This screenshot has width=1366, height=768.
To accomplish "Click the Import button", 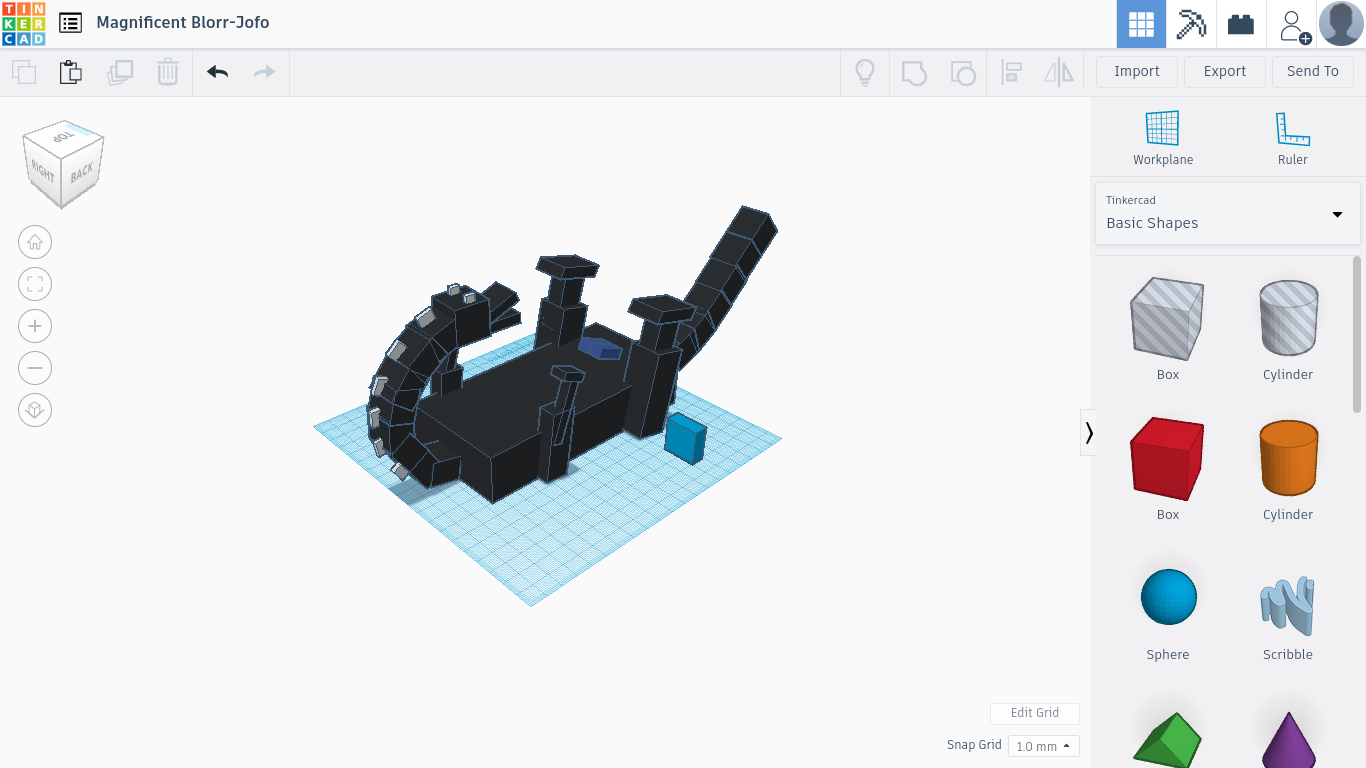I will point(1137,71).
